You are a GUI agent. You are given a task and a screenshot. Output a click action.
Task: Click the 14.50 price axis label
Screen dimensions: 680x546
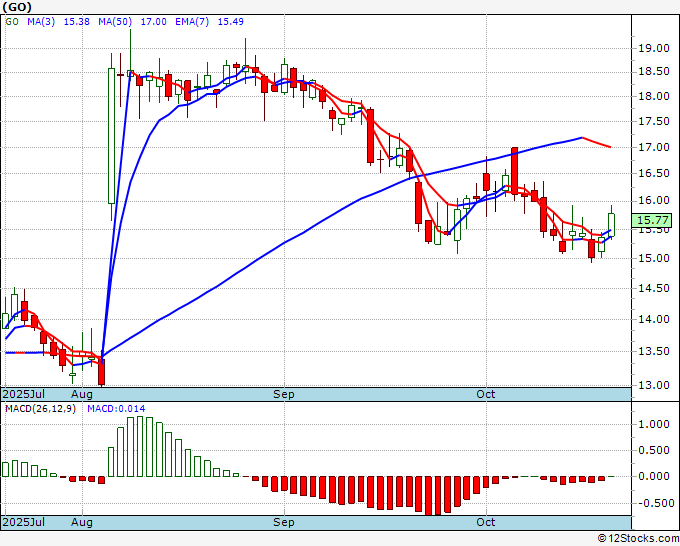coord(654,288)
